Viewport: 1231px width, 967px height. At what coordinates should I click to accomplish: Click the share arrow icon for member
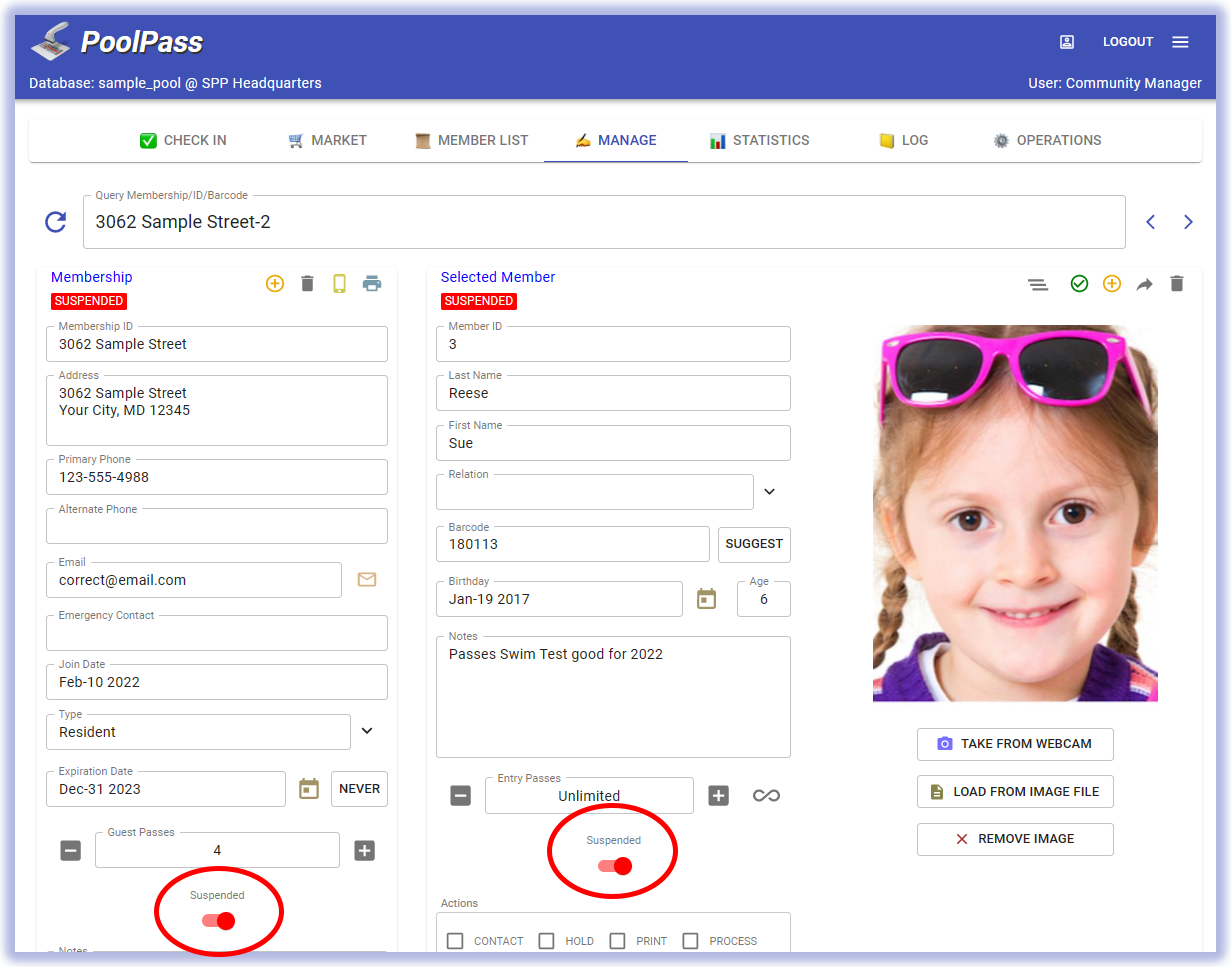(1145, 284)
